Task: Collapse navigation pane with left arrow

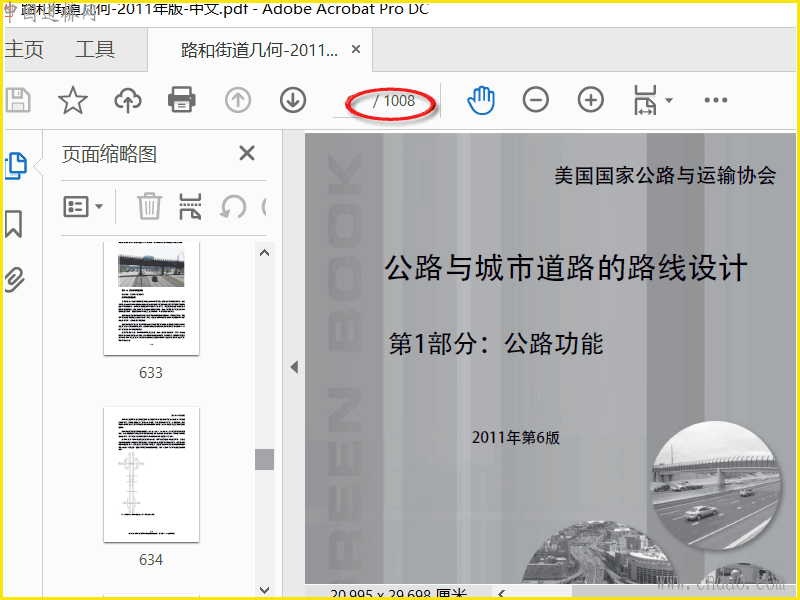Action: point(294,367)
